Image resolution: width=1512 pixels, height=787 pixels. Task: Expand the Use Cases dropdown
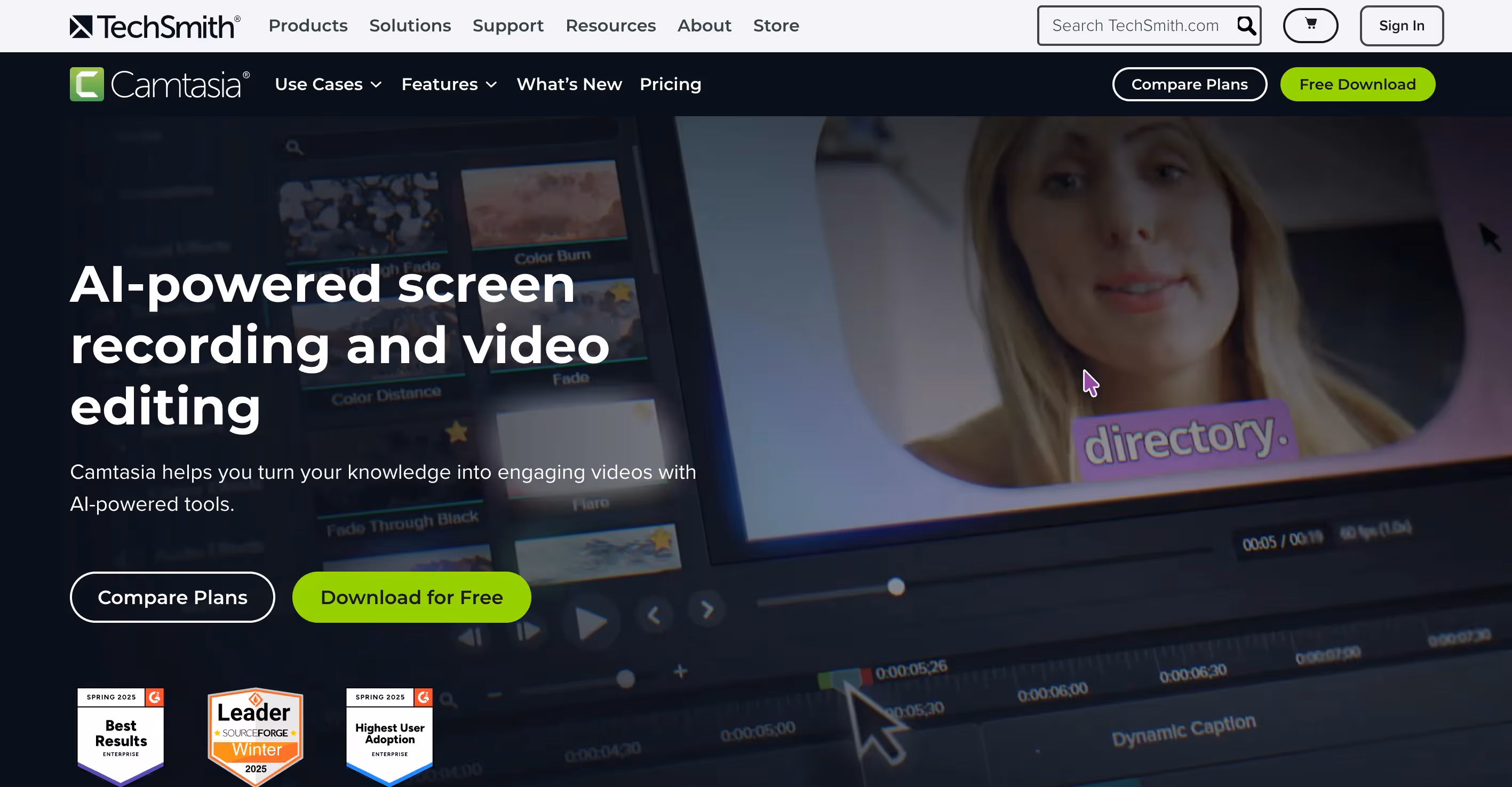click(x=328, y=84)
